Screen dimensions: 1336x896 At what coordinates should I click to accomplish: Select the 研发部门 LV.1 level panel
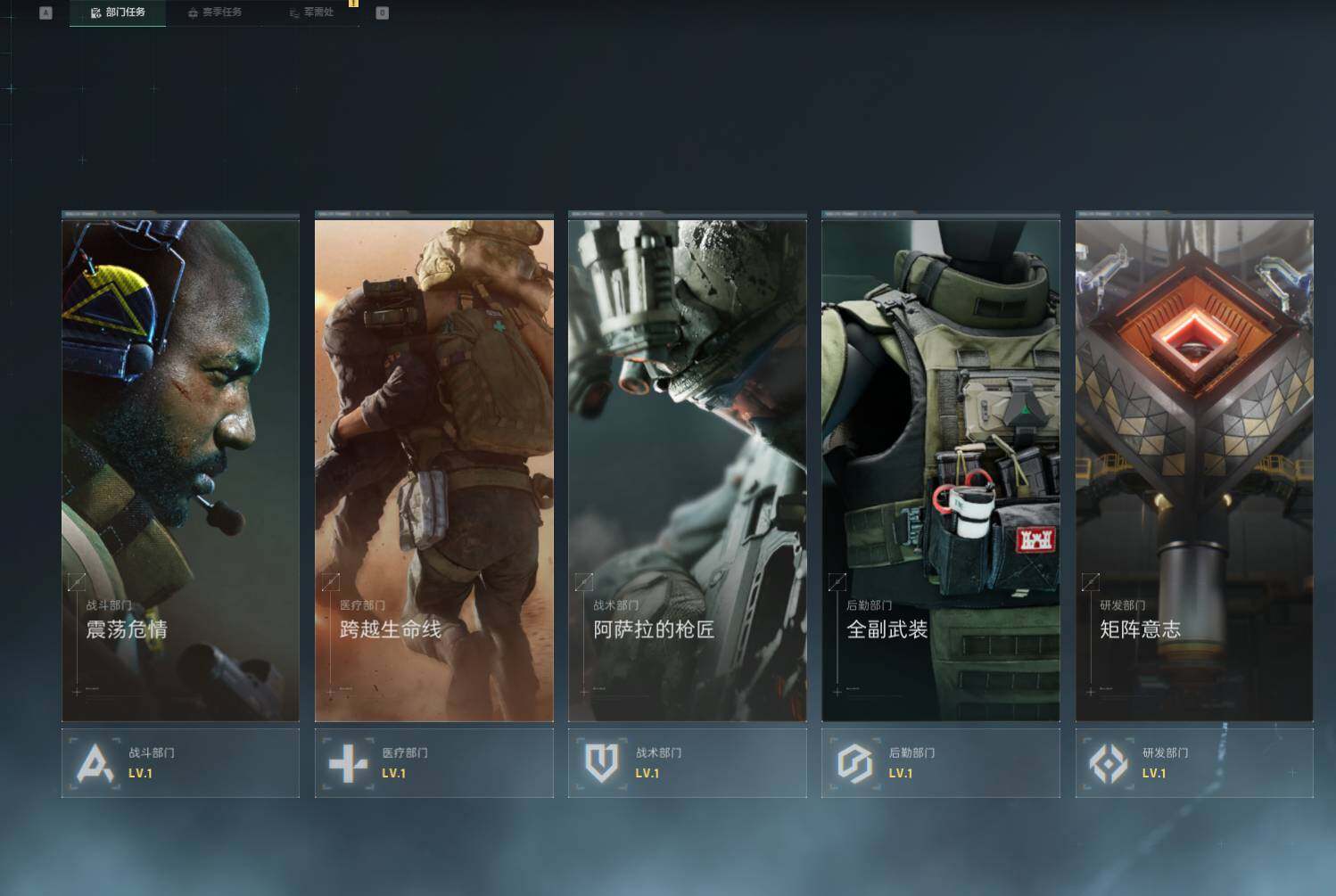click(x=1194, y=763)
